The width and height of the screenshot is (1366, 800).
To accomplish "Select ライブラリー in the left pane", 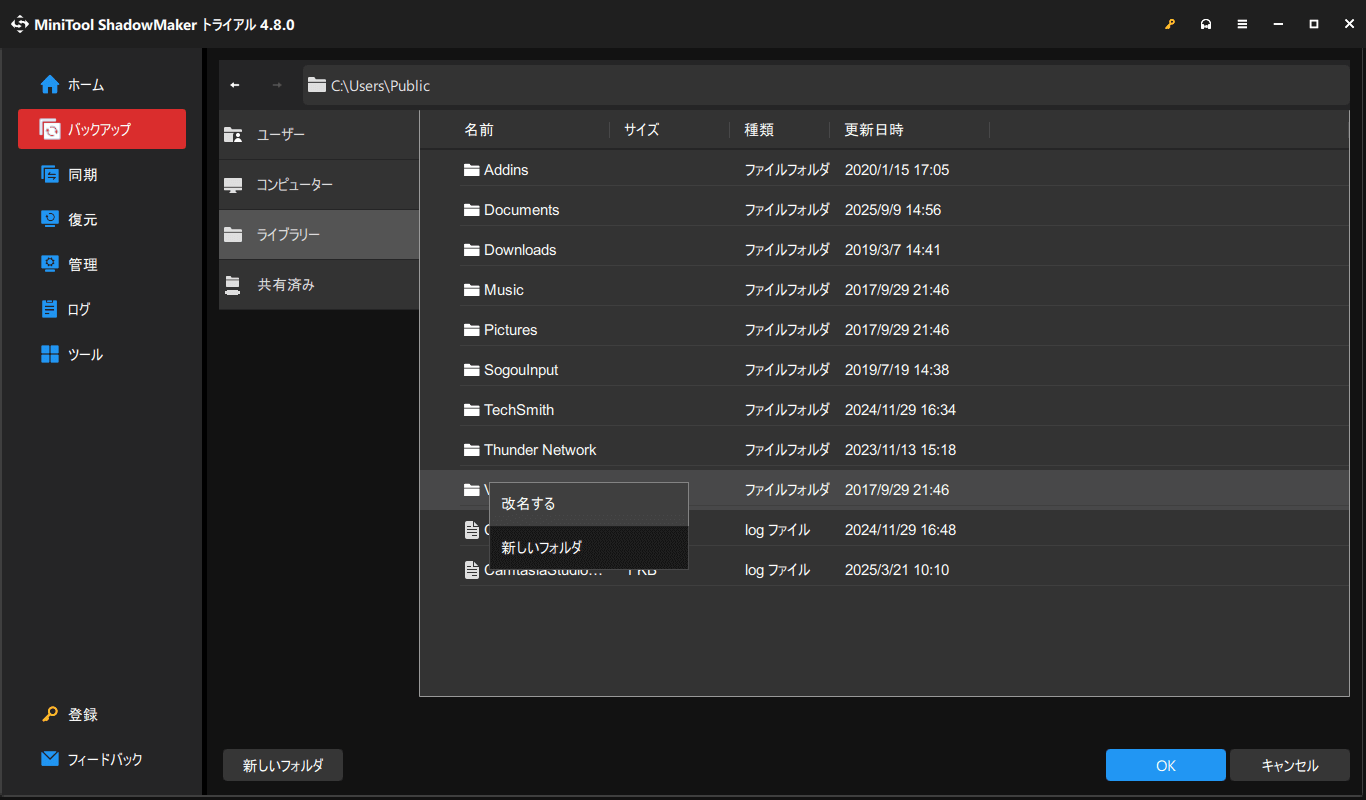I will click(319, 235).
